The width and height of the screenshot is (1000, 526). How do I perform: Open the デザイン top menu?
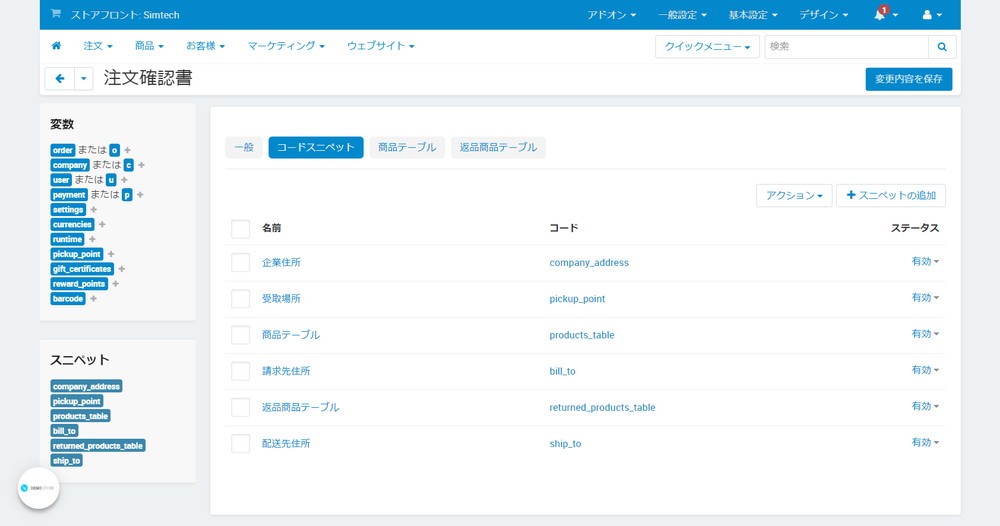tap(824, 15)
